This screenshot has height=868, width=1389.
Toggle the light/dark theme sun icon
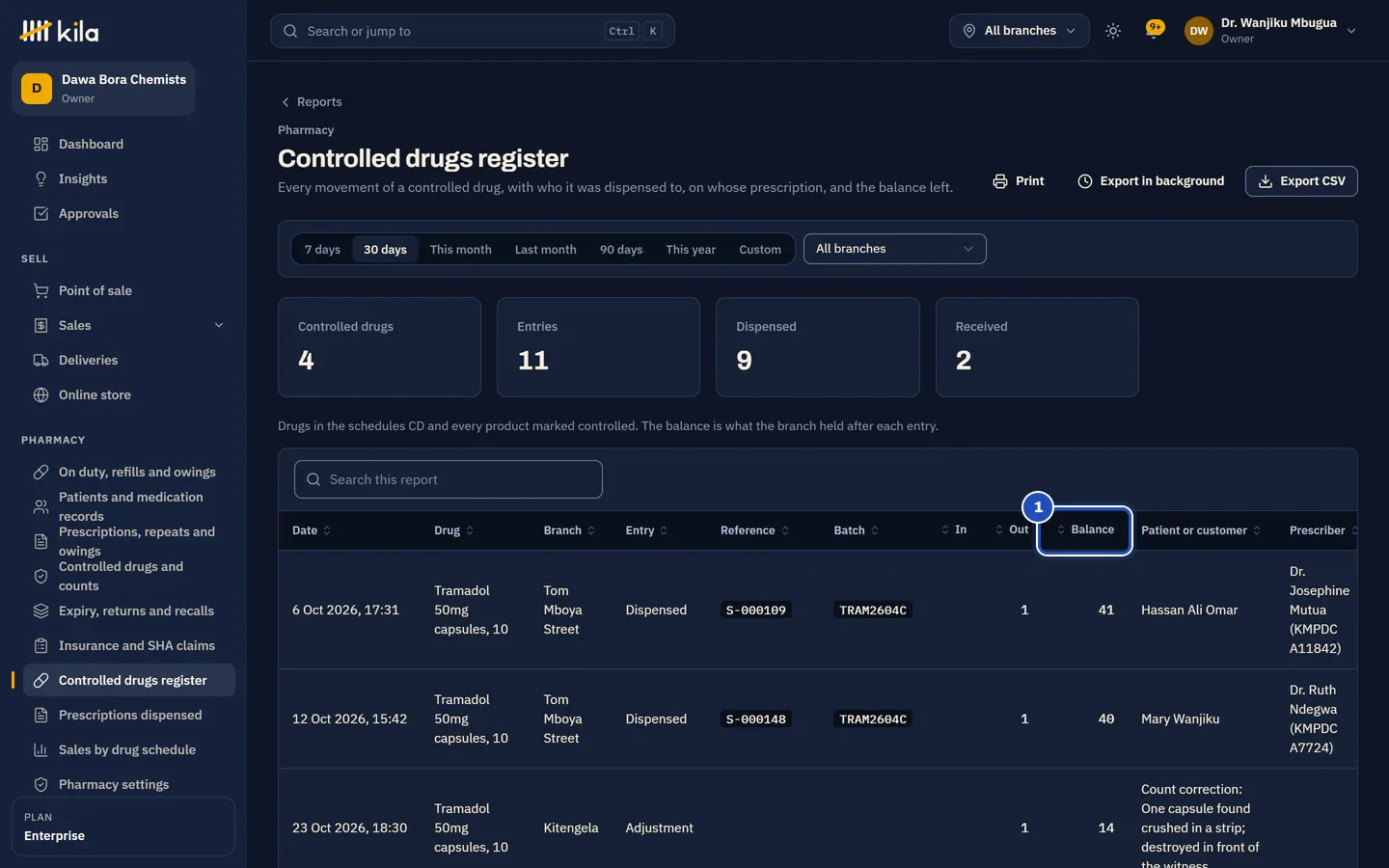[1113, 31]
